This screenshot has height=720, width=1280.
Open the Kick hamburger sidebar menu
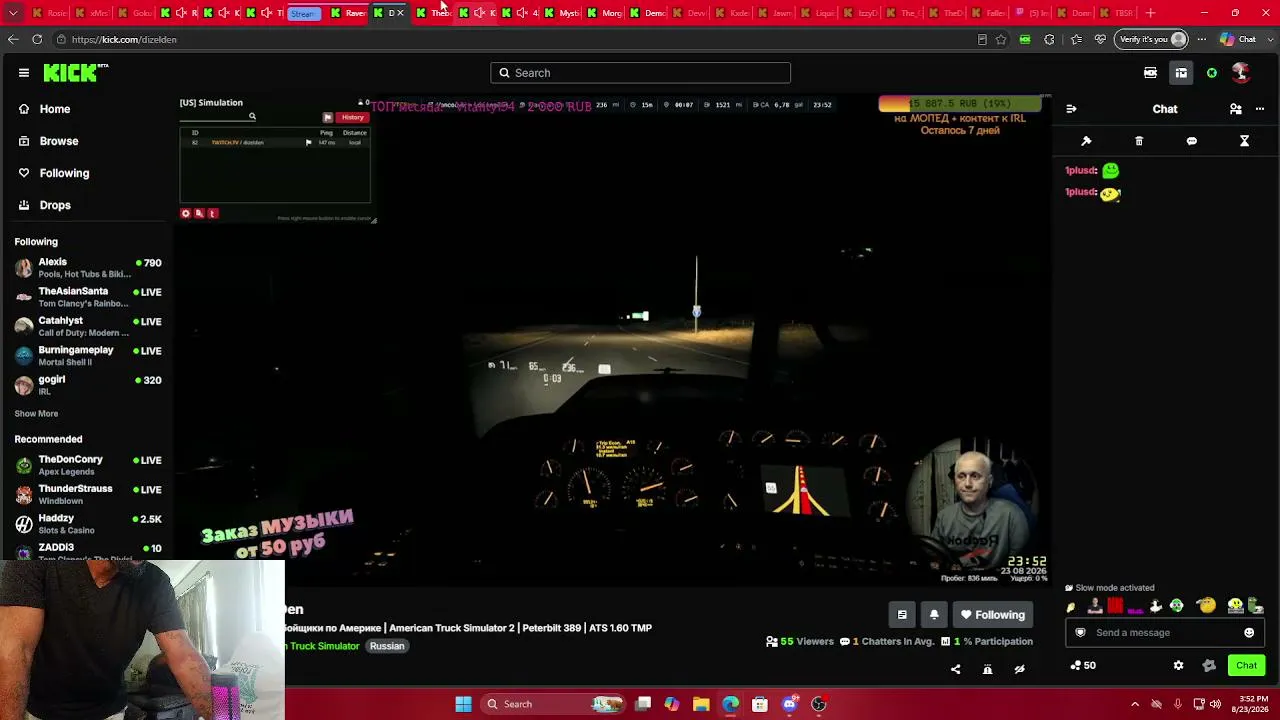[24, 72]
